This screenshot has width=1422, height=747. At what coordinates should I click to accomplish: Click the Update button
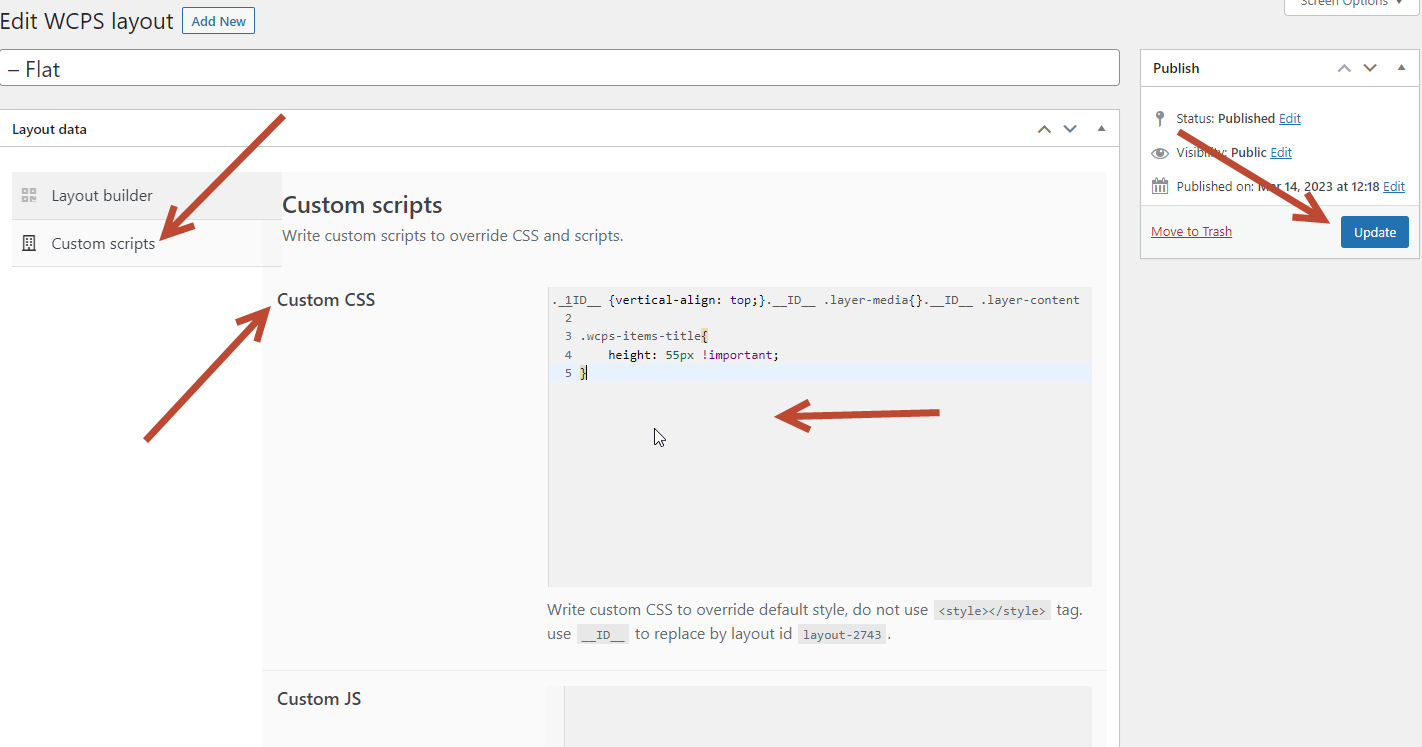(x=1375, y=232)
